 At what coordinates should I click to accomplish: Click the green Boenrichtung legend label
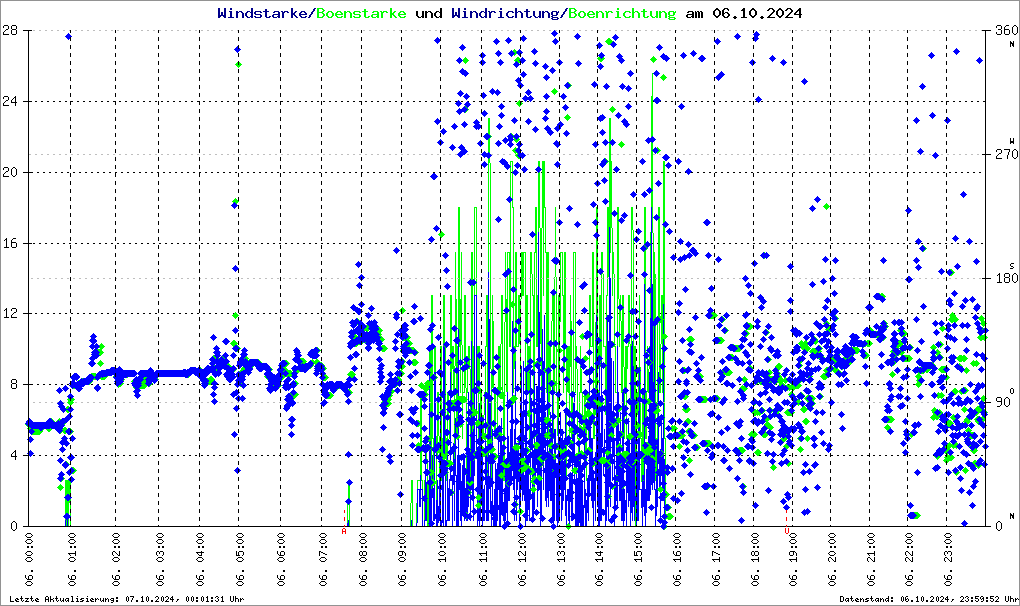pos(623,13)
